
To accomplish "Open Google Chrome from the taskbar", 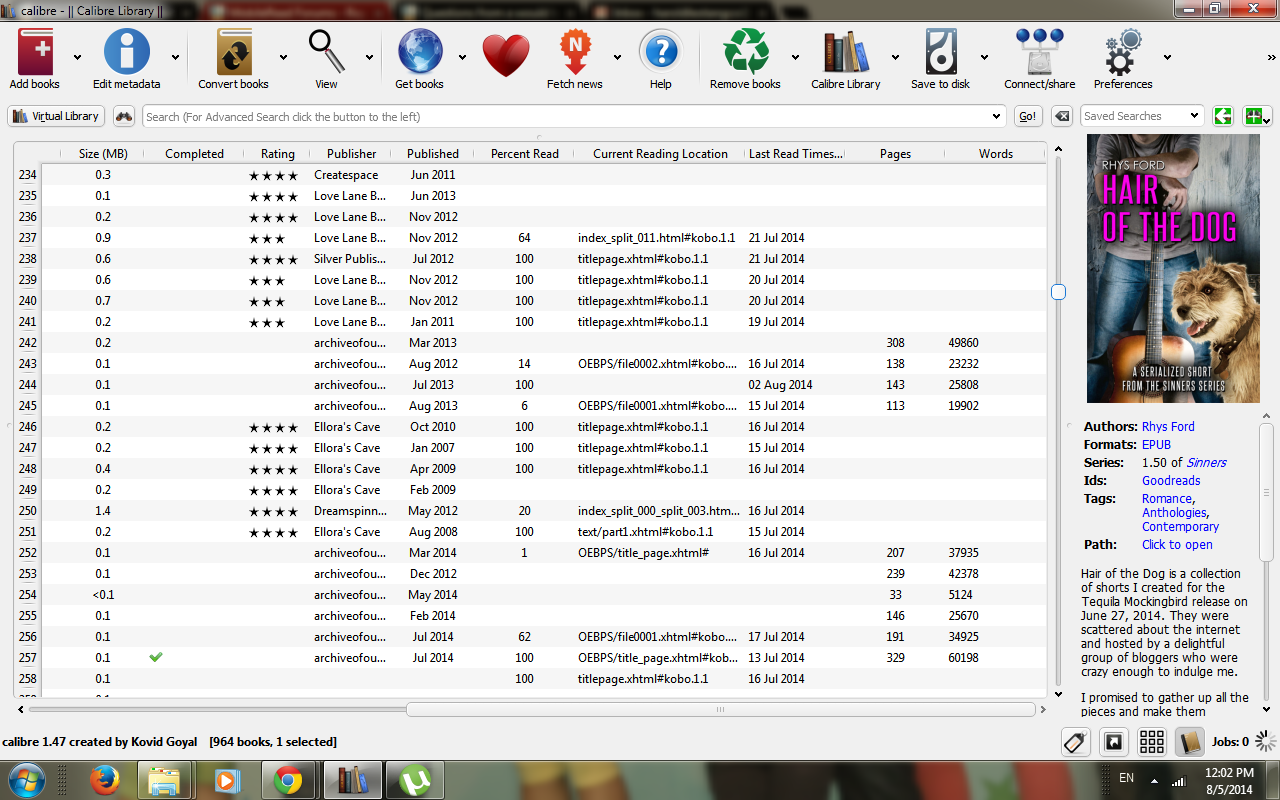I will tap(288, 780).
